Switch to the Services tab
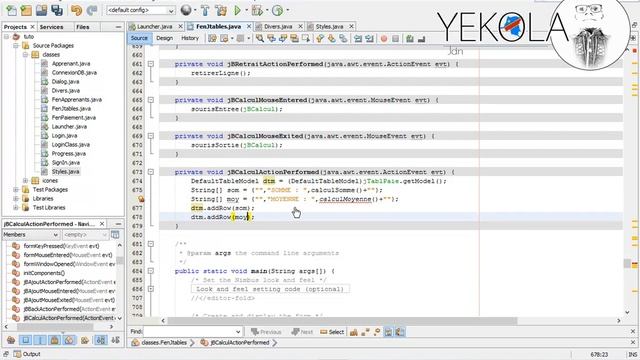 tap(51, 27)
